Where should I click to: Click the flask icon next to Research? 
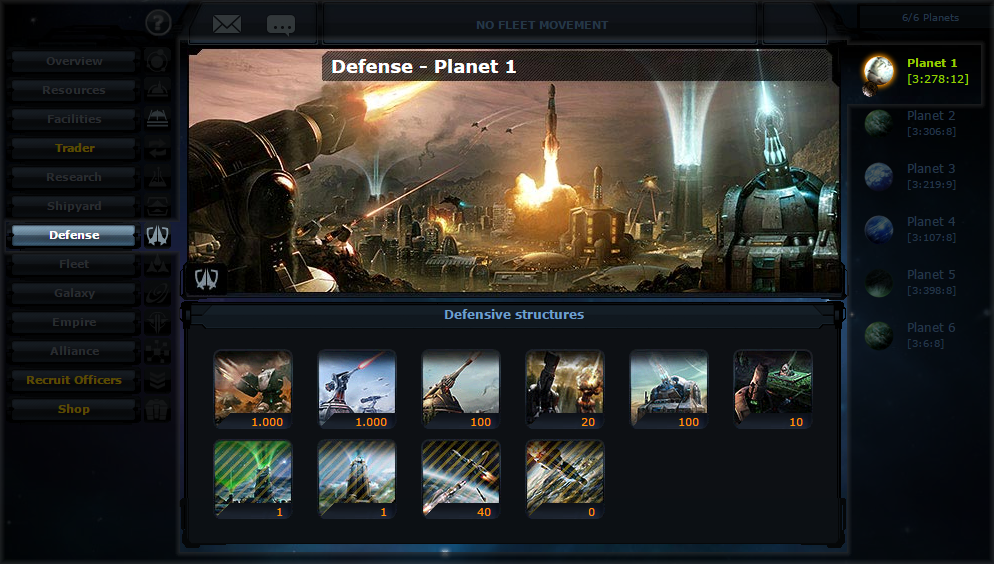coord(157,177)
